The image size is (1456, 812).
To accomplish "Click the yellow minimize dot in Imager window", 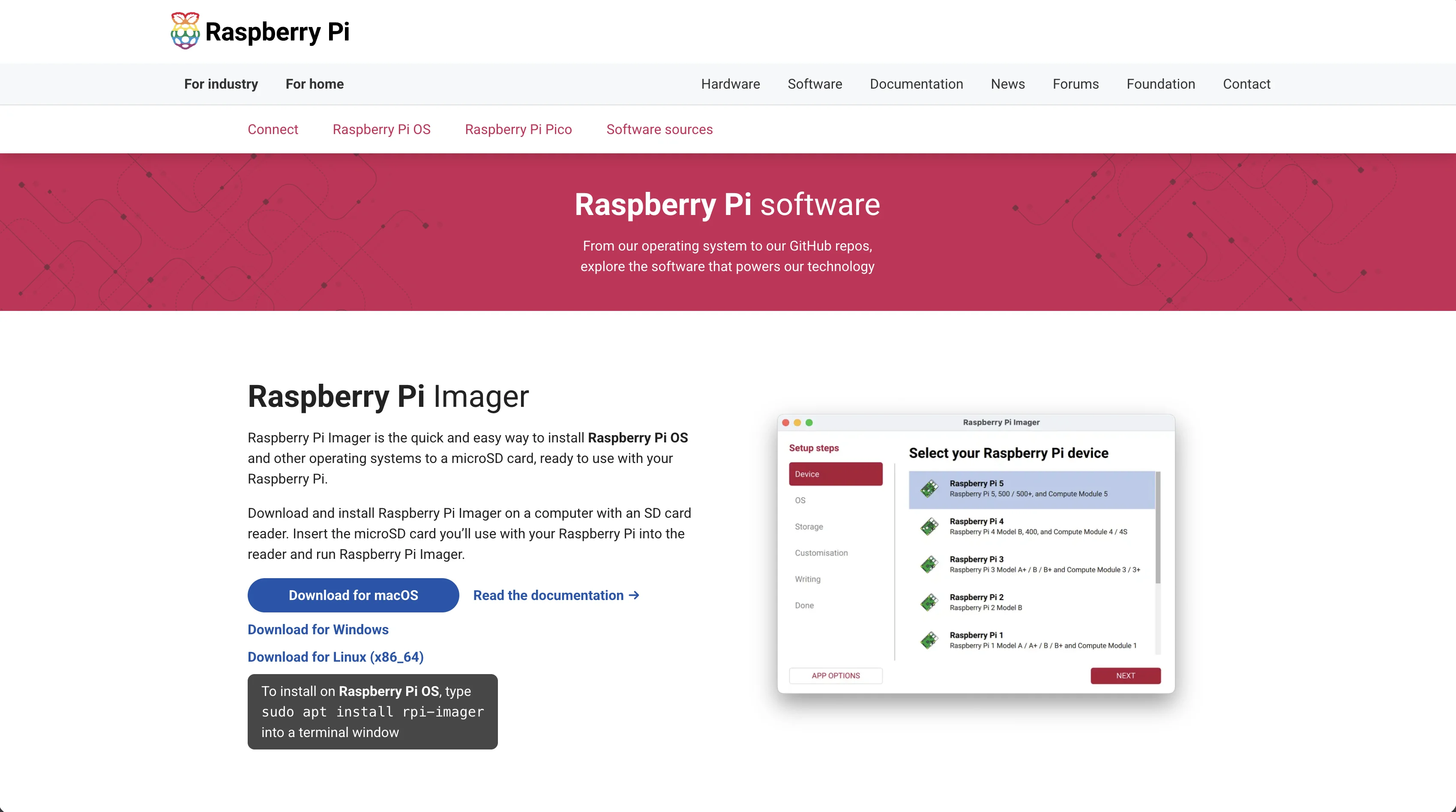I will [x=797, y=423].
